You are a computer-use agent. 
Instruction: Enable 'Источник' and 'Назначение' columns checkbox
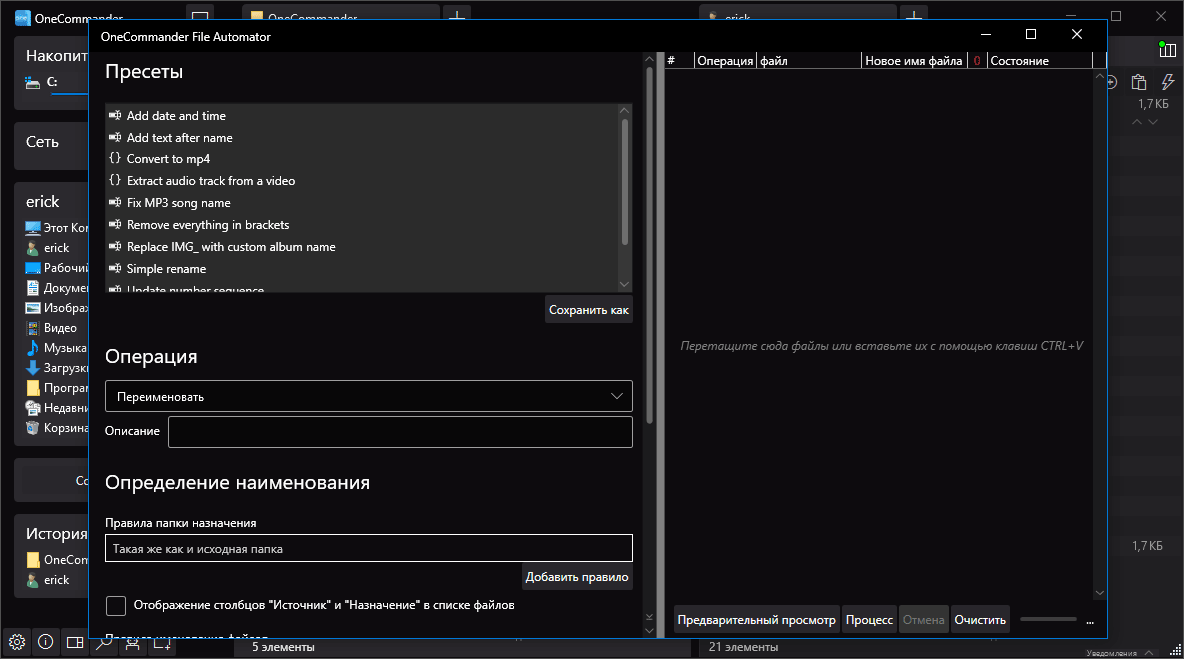click(x=116, y=605)
